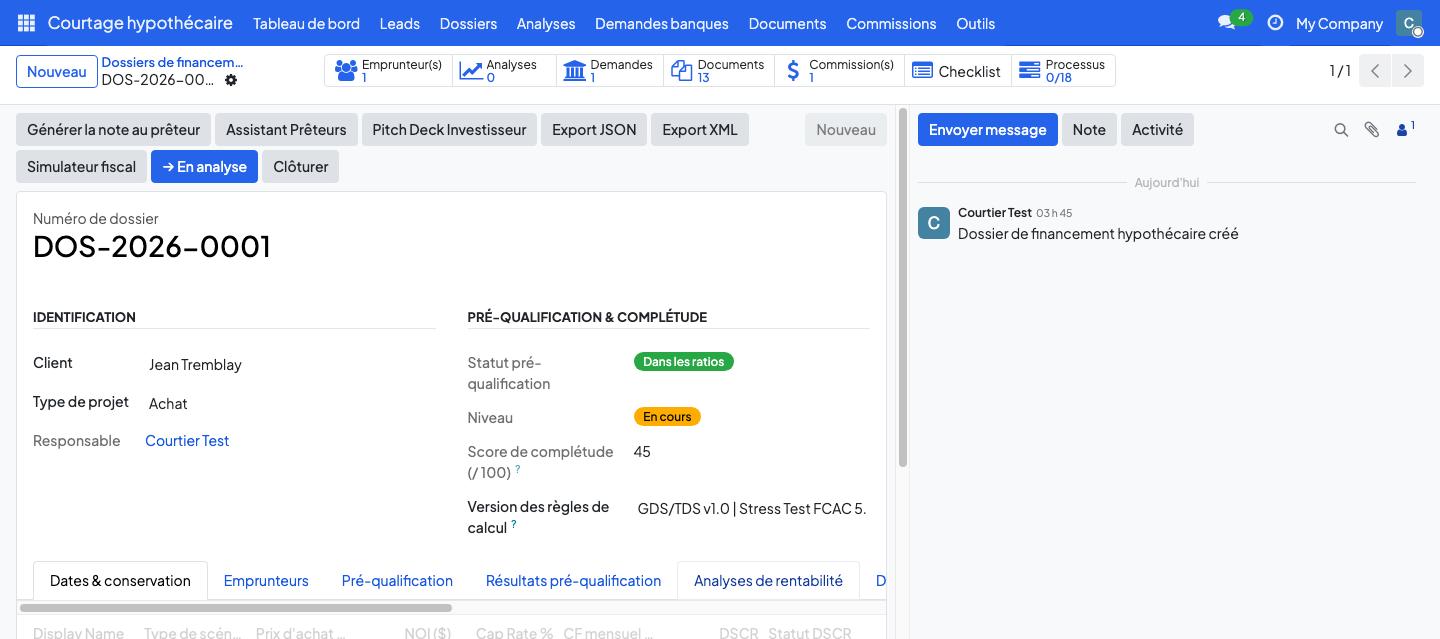
Task: Switch to the Résultats pré-qualification tab
Action: click(573, 580)
